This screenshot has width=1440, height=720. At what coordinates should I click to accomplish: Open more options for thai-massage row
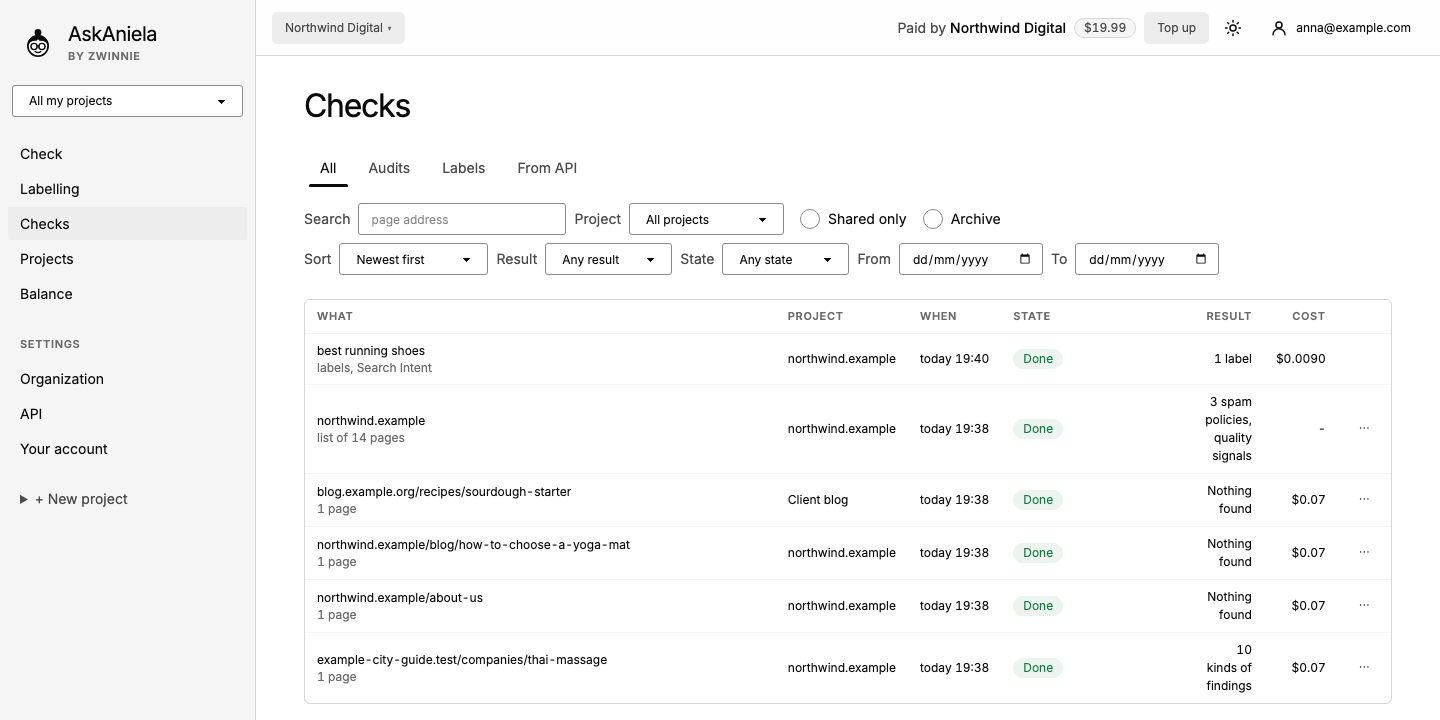1364,667
